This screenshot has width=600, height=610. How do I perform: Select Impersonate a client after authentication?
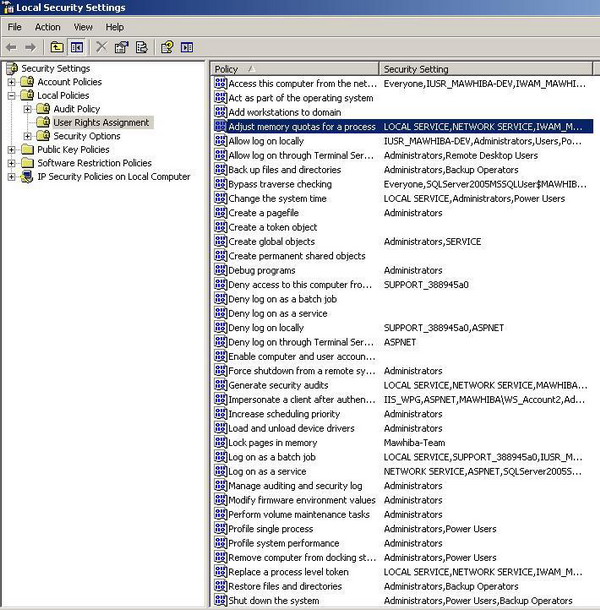pos(302,400)
